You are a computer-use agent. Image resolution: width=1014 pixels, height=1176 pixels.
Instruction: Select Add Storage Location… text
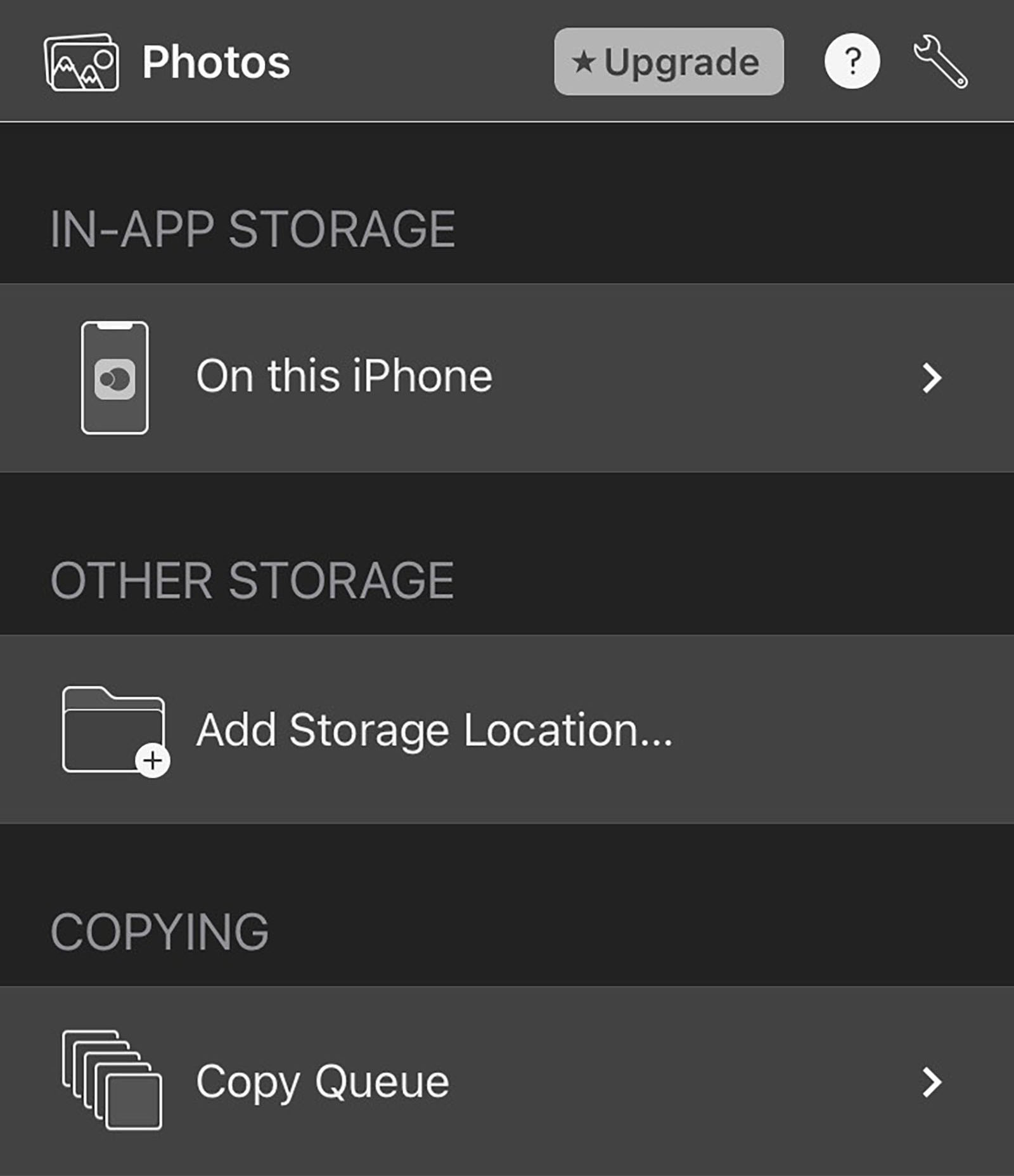pyautogui.click(x=434, y=730)
